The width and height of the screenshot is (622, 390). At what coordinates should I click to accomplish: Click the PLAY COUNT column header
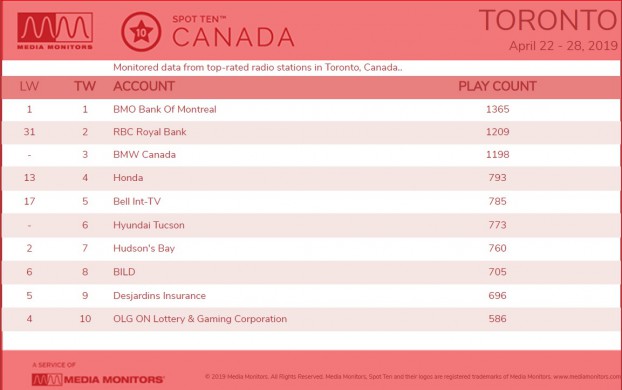(x=497, y=86)
